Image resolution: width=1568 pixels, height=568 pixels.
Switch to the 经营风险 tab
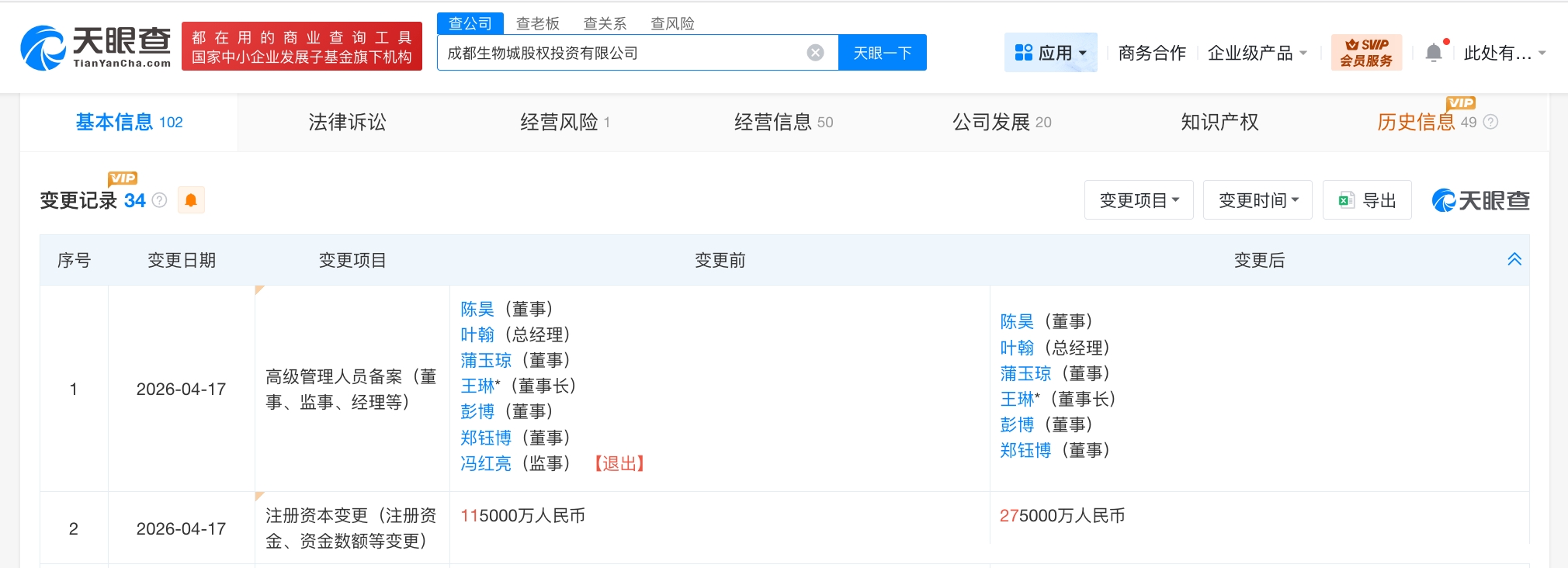[564, 122]
